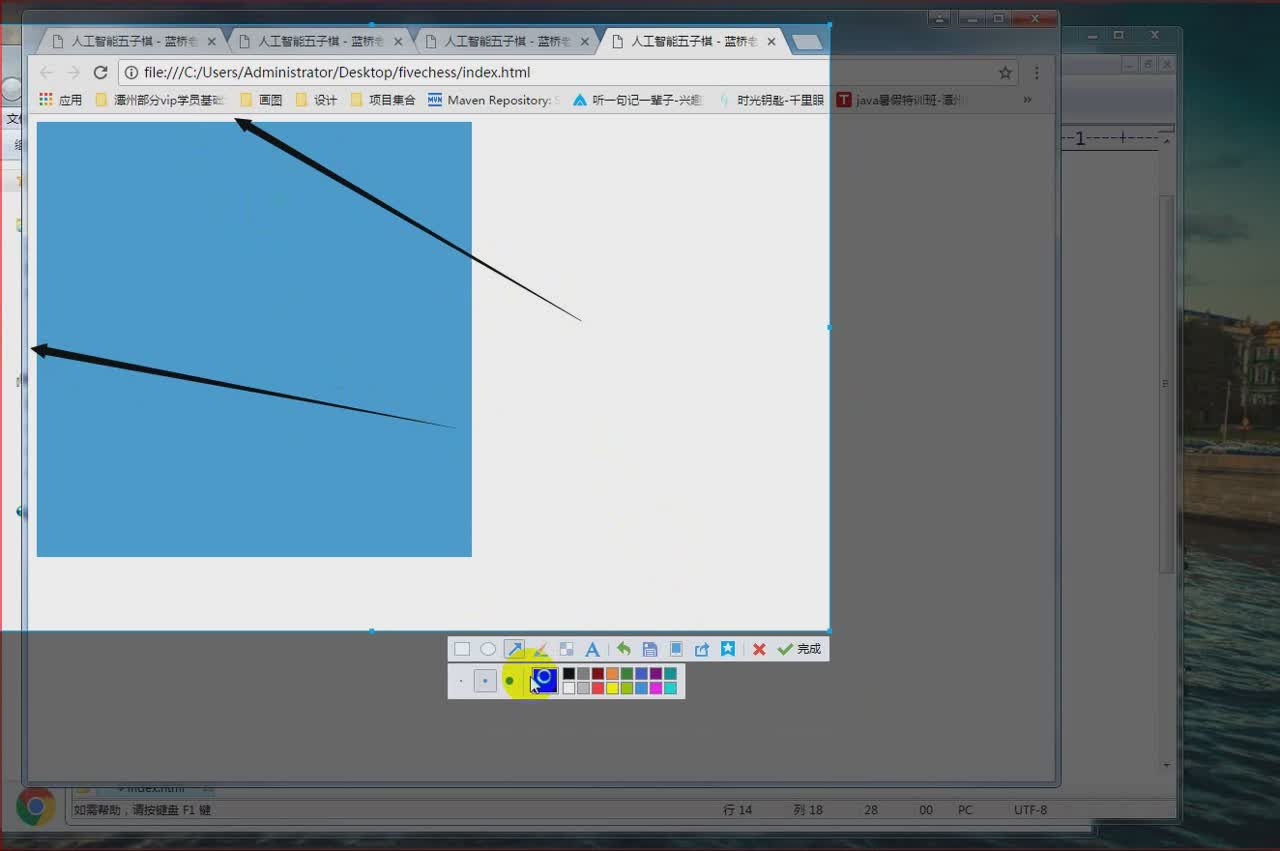This screenshot has height=851, width=1280.
Task: Cancel the screenshot with the red X
Action: [x=759, y=649]
